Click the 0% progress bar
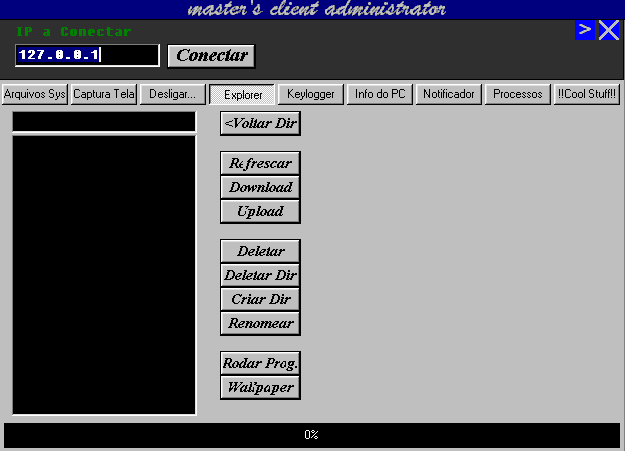This screenshot has width=625, height=451. [x=312, y=435]
